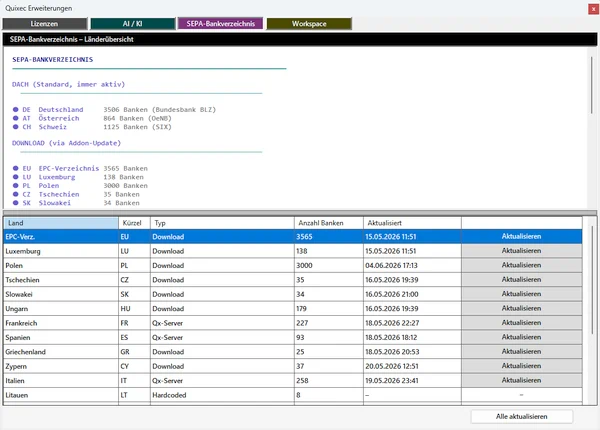Select the Litauen hardcoded row
Viewport: 600px width, 430px height.
[293, 395]
